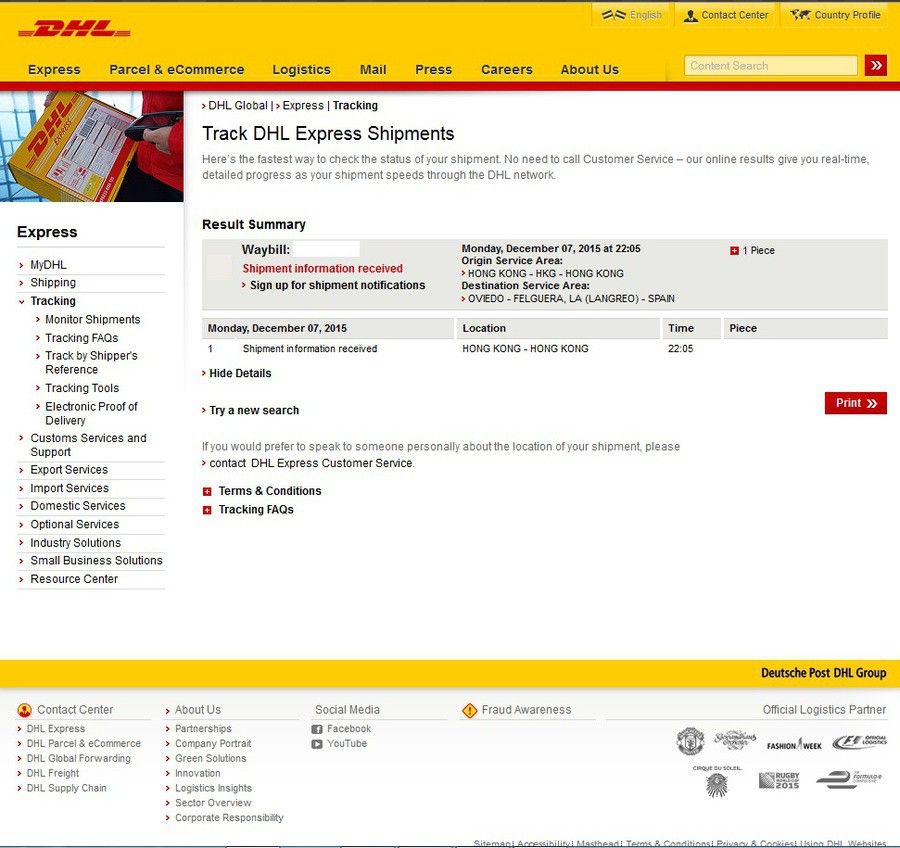The height and width of the screenshot is (848, 900).
Task: Click the Content Search input field
Action: pos(770,65)
